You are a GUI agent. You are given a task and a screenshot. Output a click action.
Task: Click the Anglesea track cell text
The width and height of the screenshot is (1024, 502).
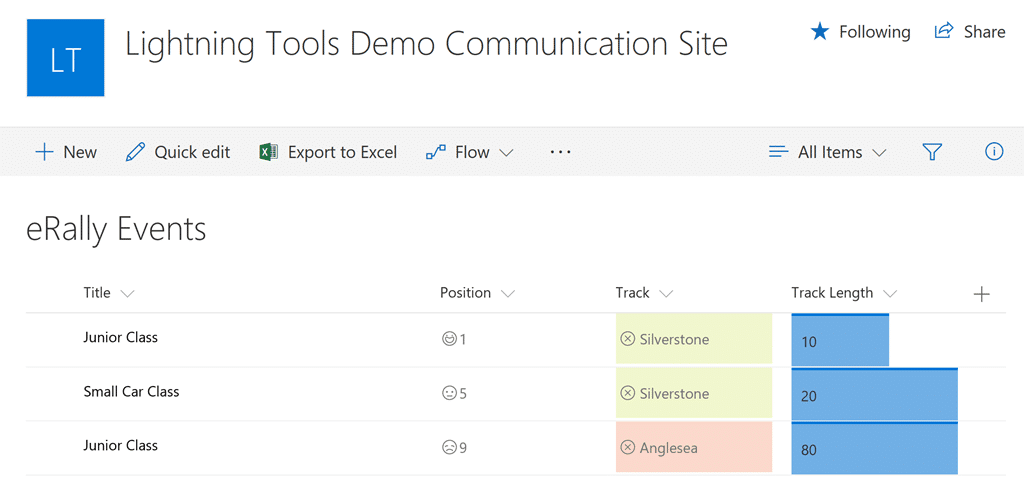pos(668,448)
